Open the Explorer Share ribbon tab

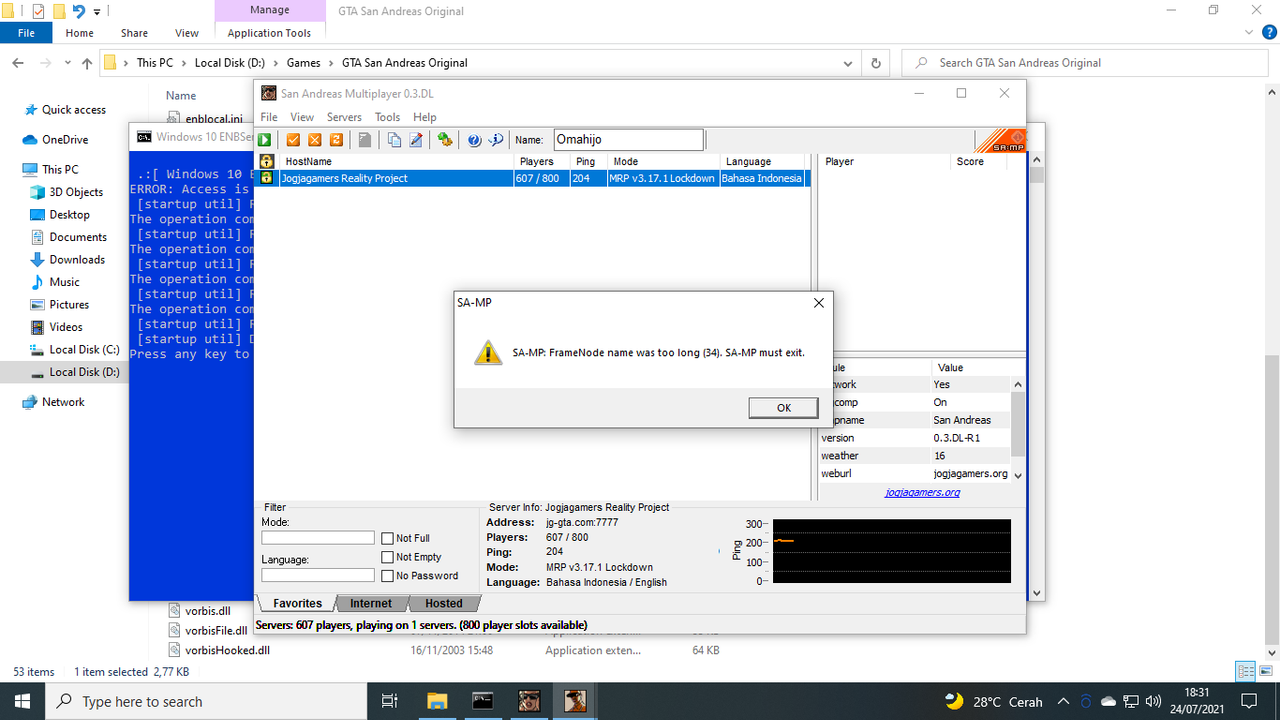pyautogui.click(x=134, y=33)
